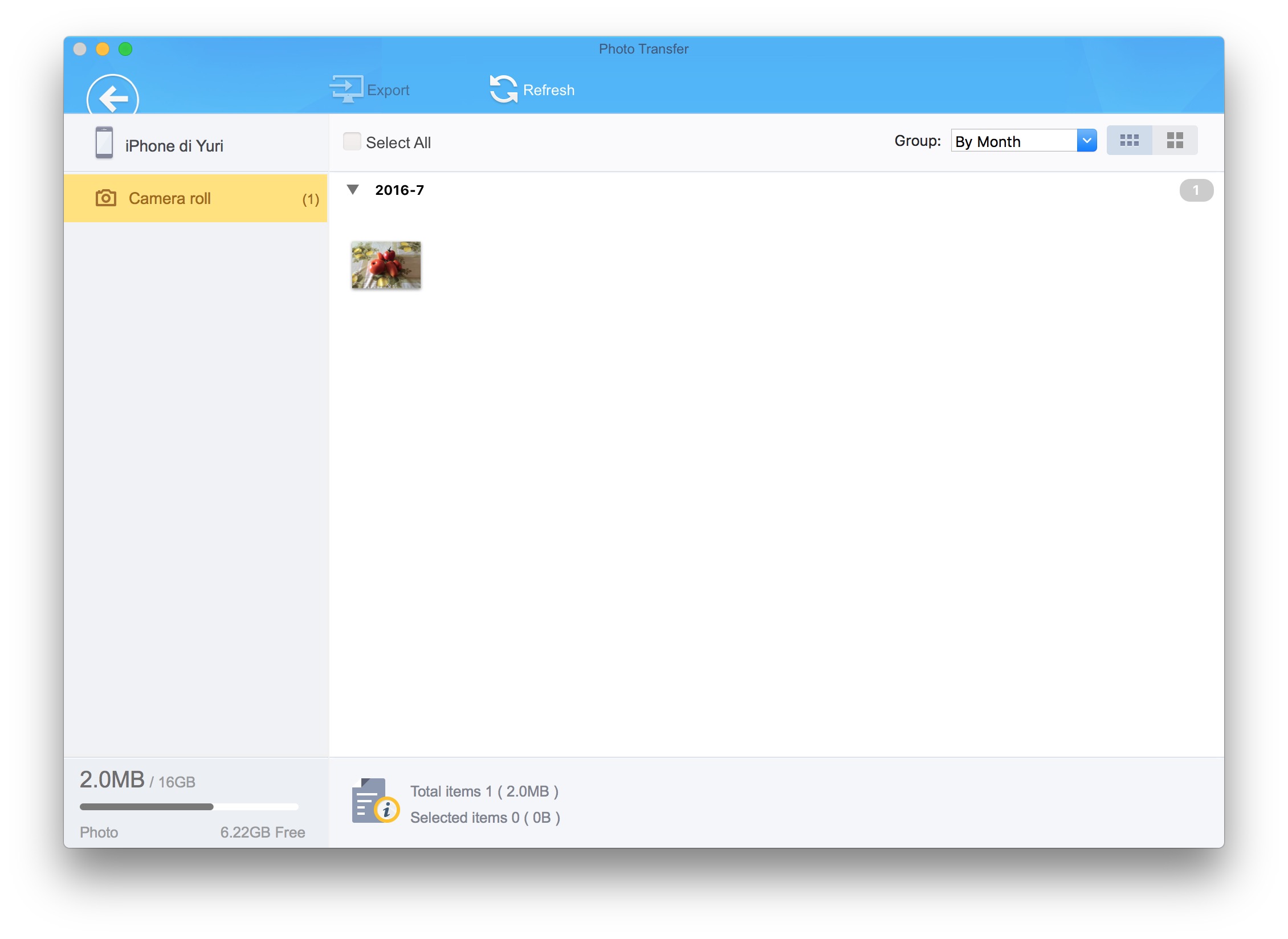Click the Refresh text label
Screen dimensions: 1288x939
(548, 90)
